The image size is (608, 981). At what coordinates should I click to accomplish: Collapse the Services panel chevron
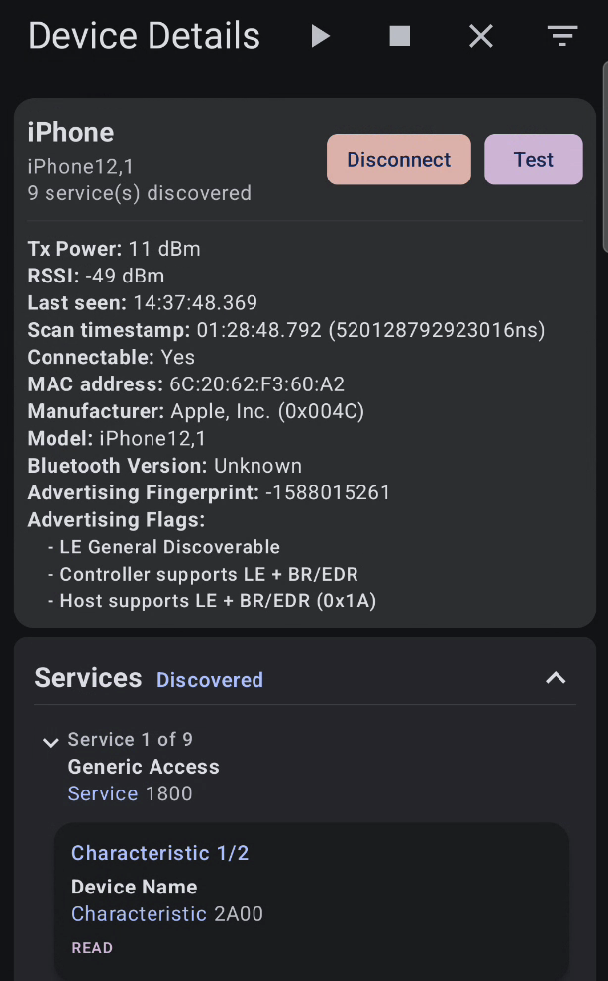pyautogui.click(x=555, y=677)
